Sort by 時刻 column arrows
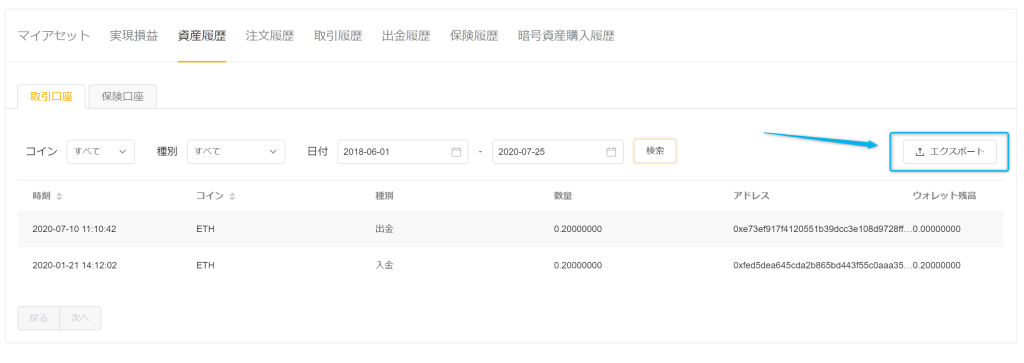The height and width of the screenshot is (363, 1024). click(59, 196)
